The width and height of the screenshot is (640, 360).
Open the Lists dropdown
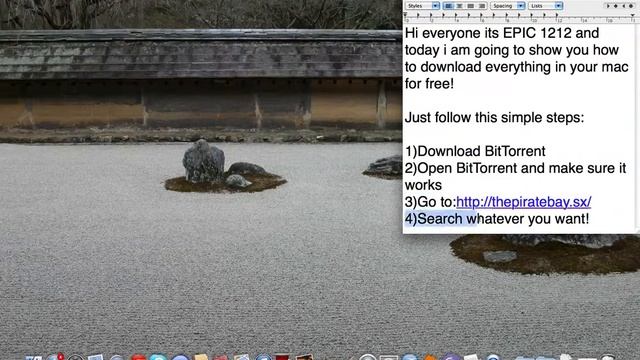click(x=546, y=6)
